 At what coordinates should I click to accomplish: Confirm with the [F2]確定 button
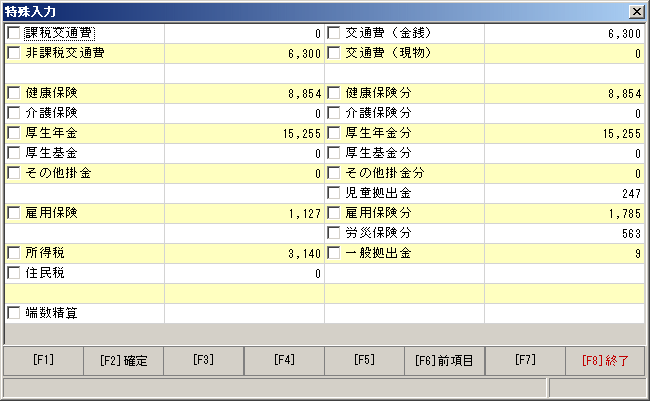tap(124, 361)
